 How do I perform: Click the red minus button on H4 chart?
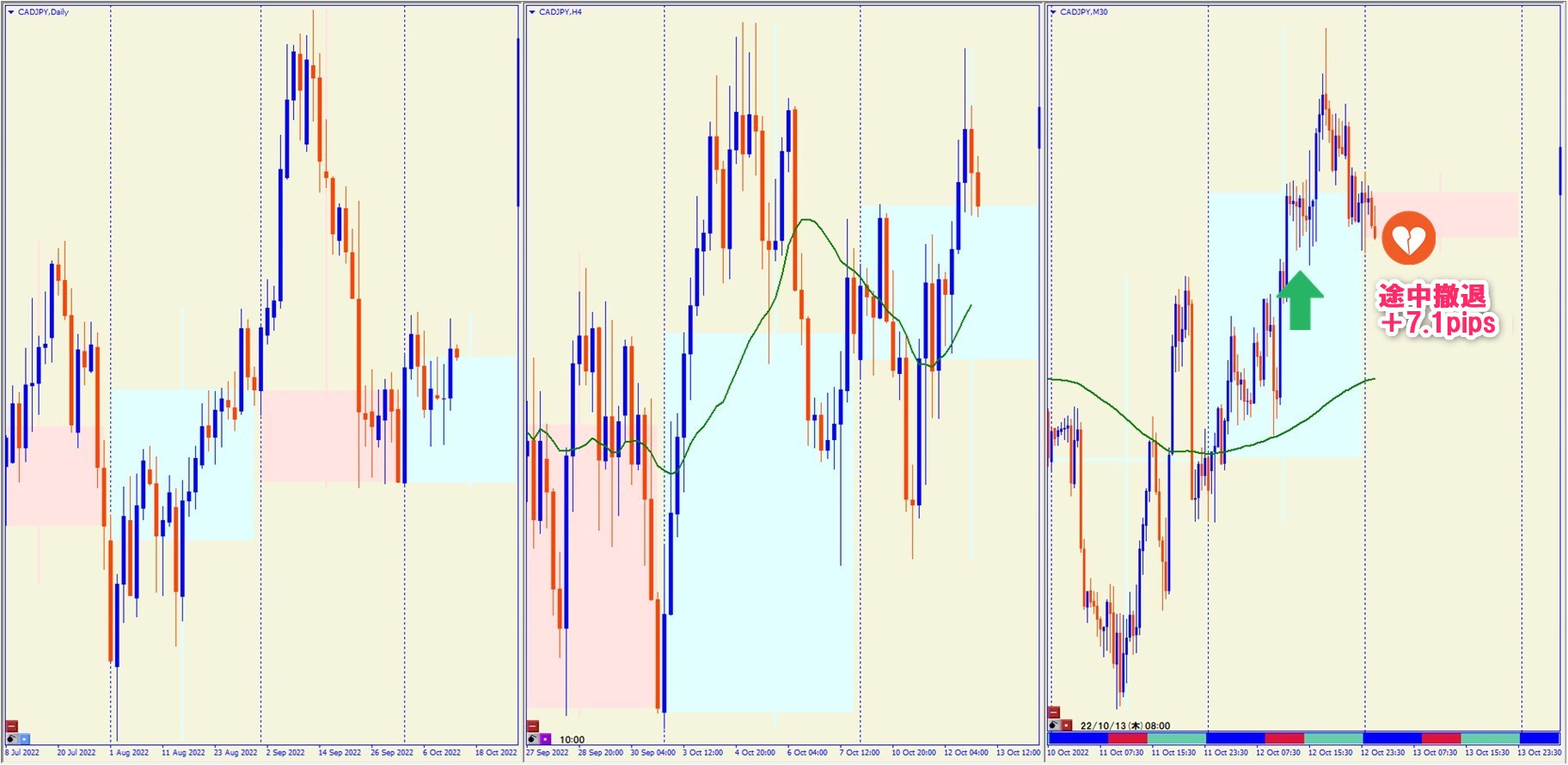(x=532, y=726)
